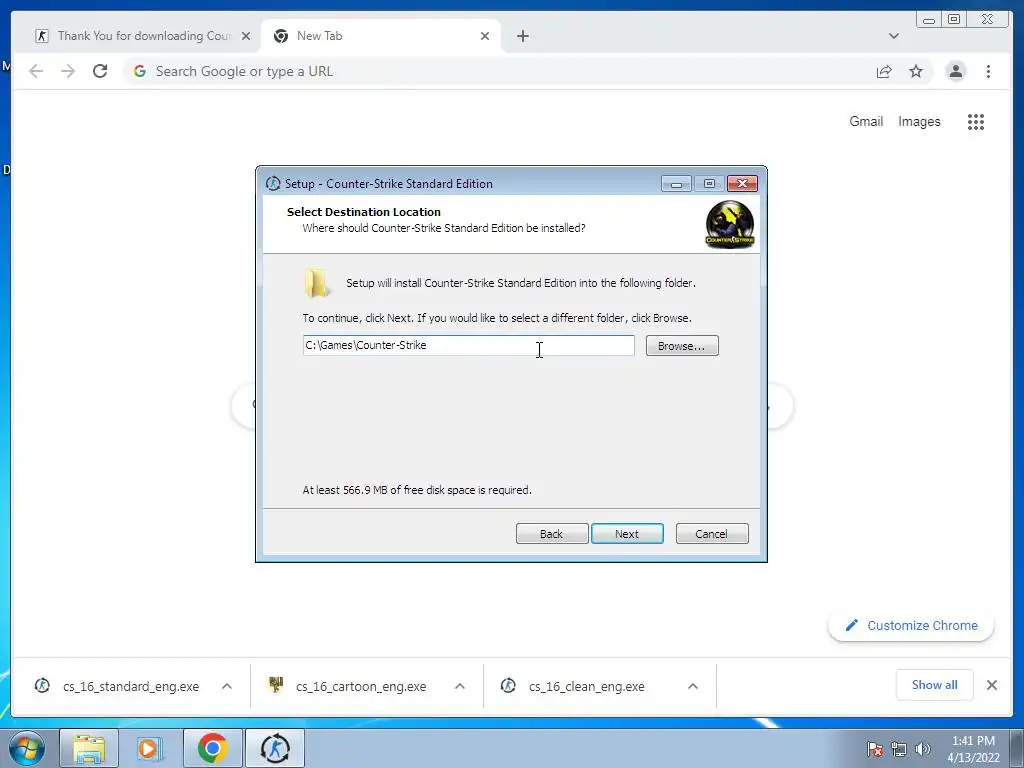Cancel the Counter-Strike installation

[712, 534]
